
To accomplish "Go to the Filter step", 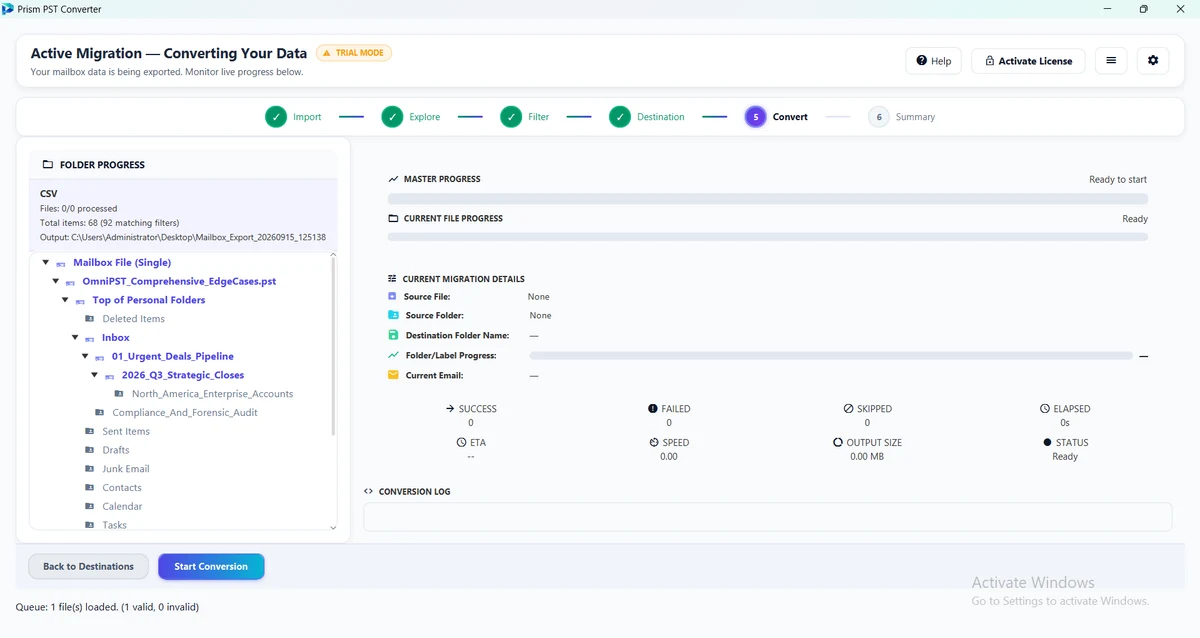I will click(x=539, y=117).
